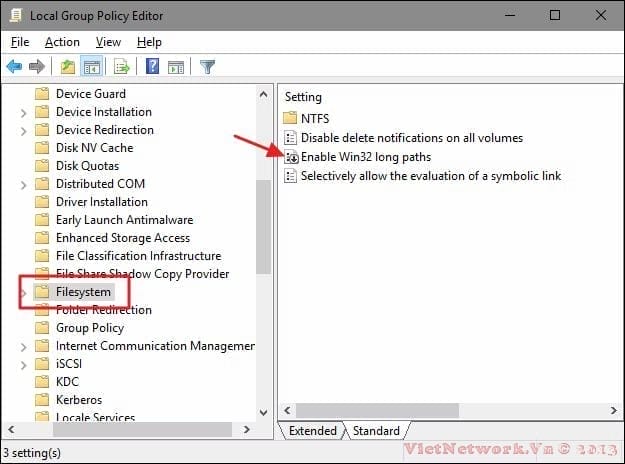Select the Device Installation label
The height and width of the screenshot is (464, 625).
coord(104,112)
